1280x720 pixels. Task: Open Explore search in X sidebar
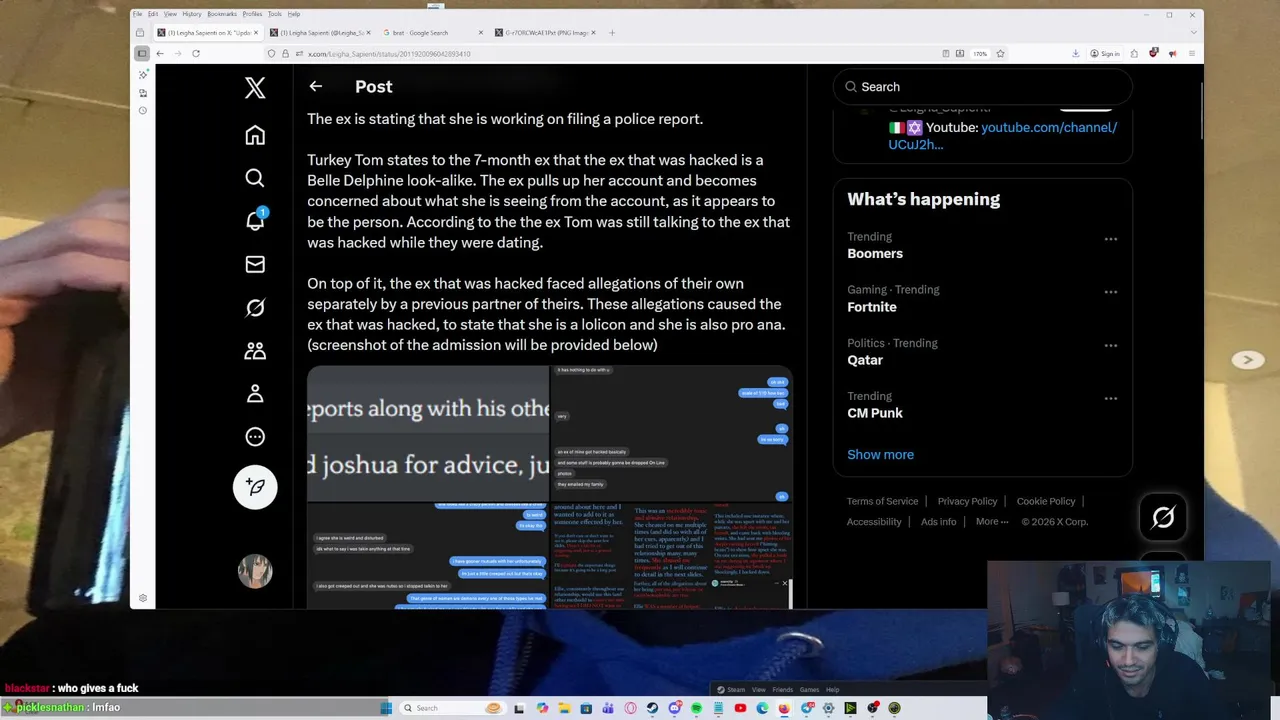[x=255, y=178]
